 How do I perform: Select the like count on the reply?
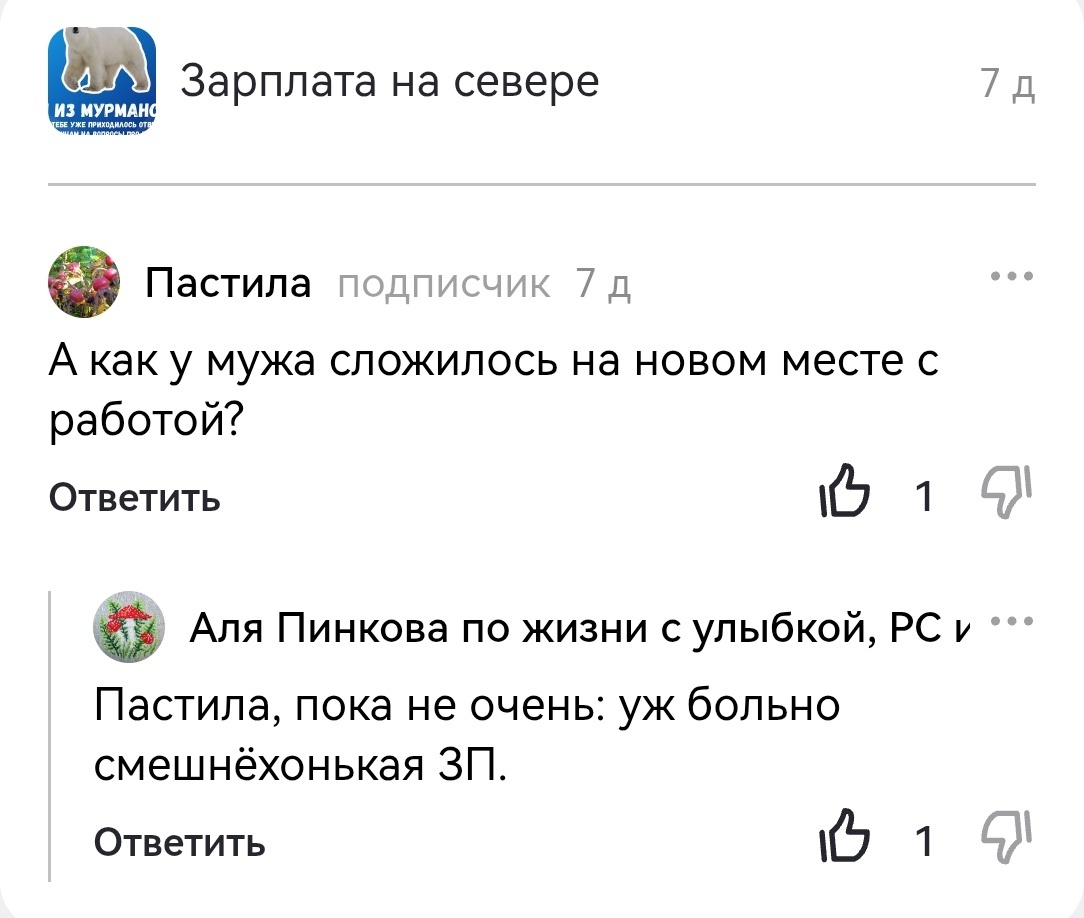tap(924, 838)
